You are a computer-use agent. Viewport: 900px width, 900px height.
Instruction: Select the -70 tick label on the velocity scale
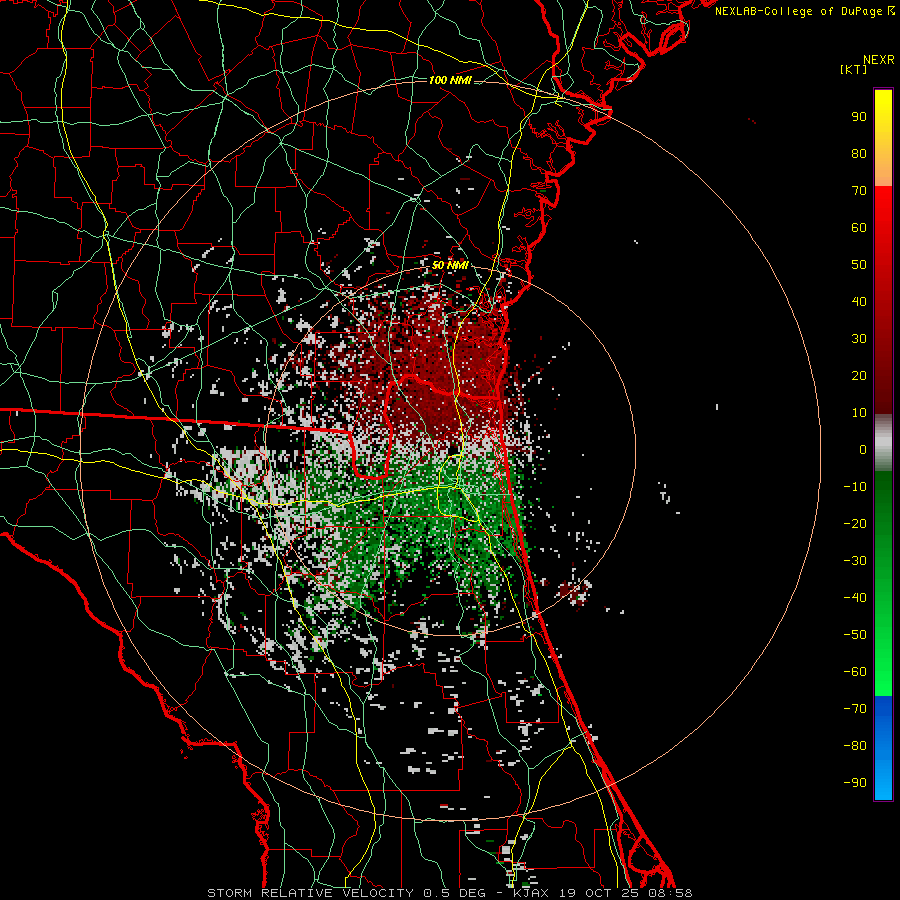[x=855, y=709]
